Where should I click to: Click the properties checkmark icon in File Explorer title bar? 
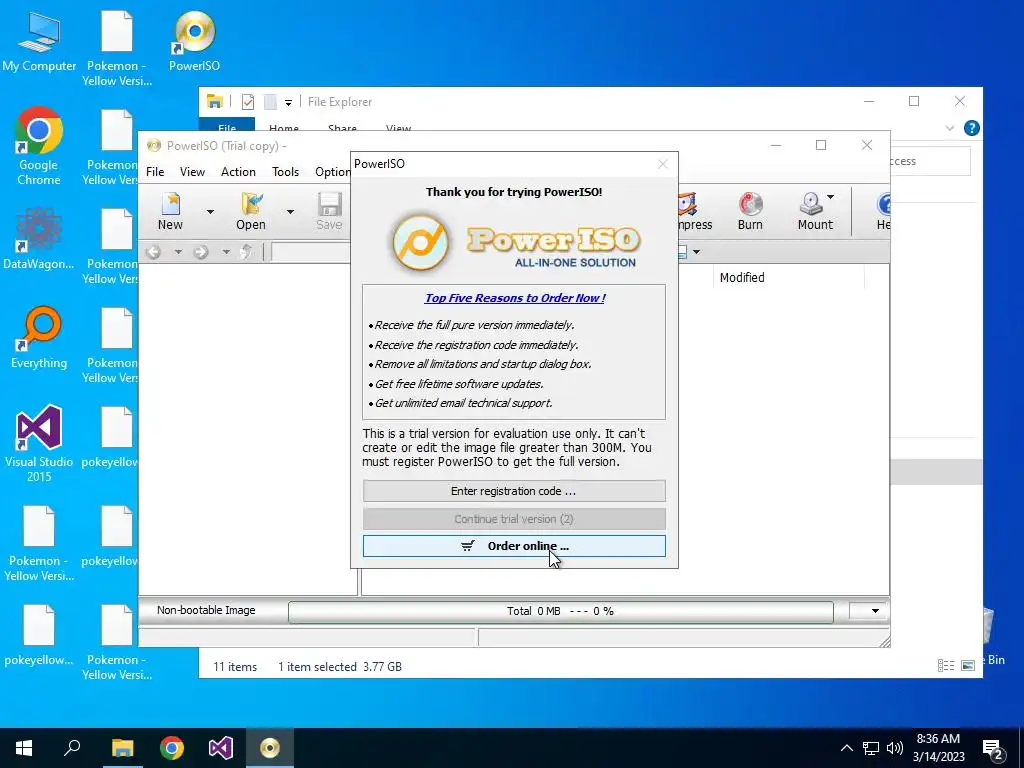click(x=248, y=102)
